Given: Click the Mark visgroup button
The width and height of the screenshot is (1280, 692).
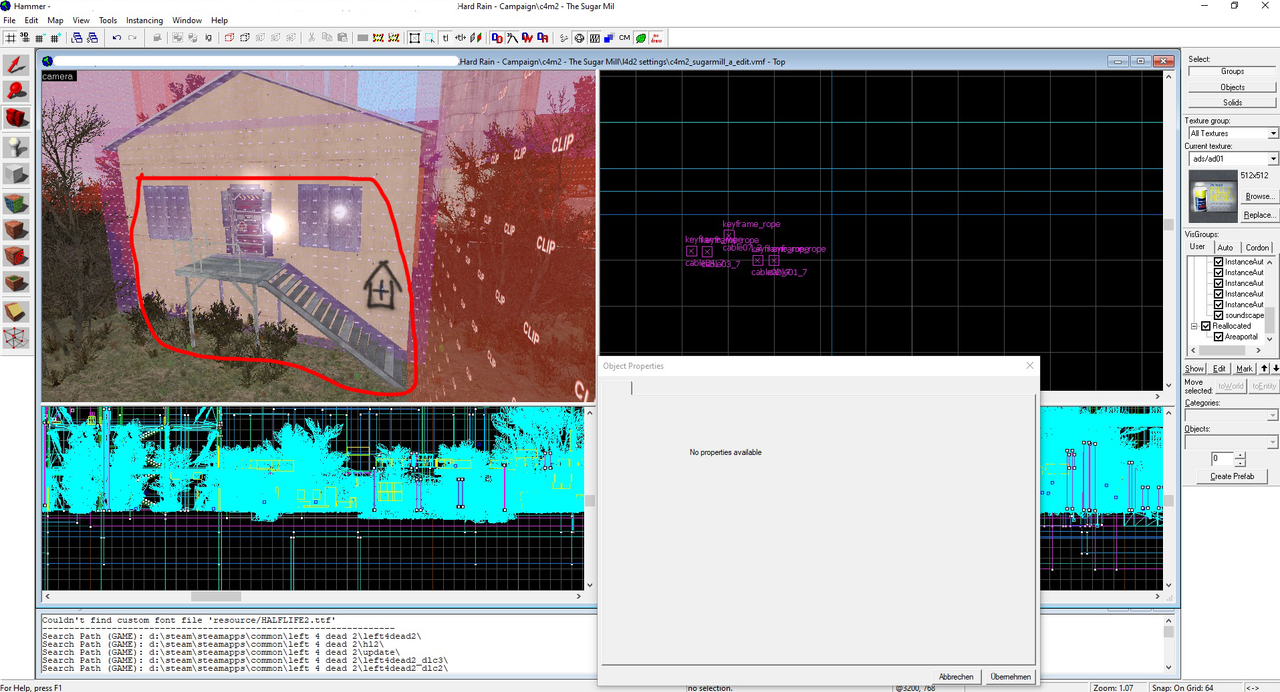Looking at the screenshot, I should pos(1244,369).
